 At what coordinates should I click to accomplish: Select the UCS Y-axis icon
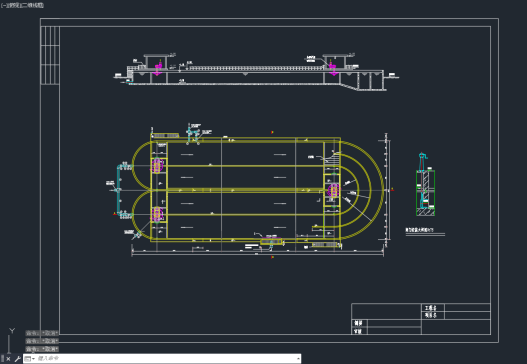(12, 331)
